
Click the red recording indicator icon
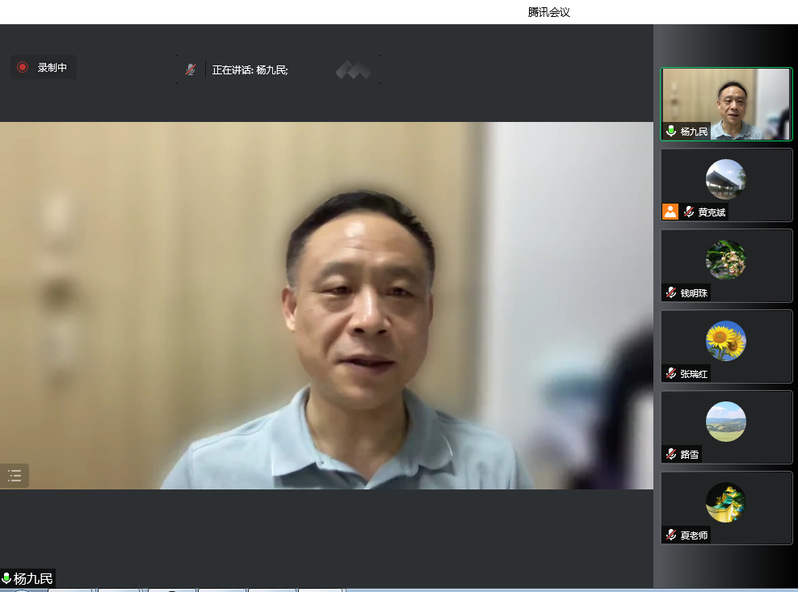pos(22,67)
